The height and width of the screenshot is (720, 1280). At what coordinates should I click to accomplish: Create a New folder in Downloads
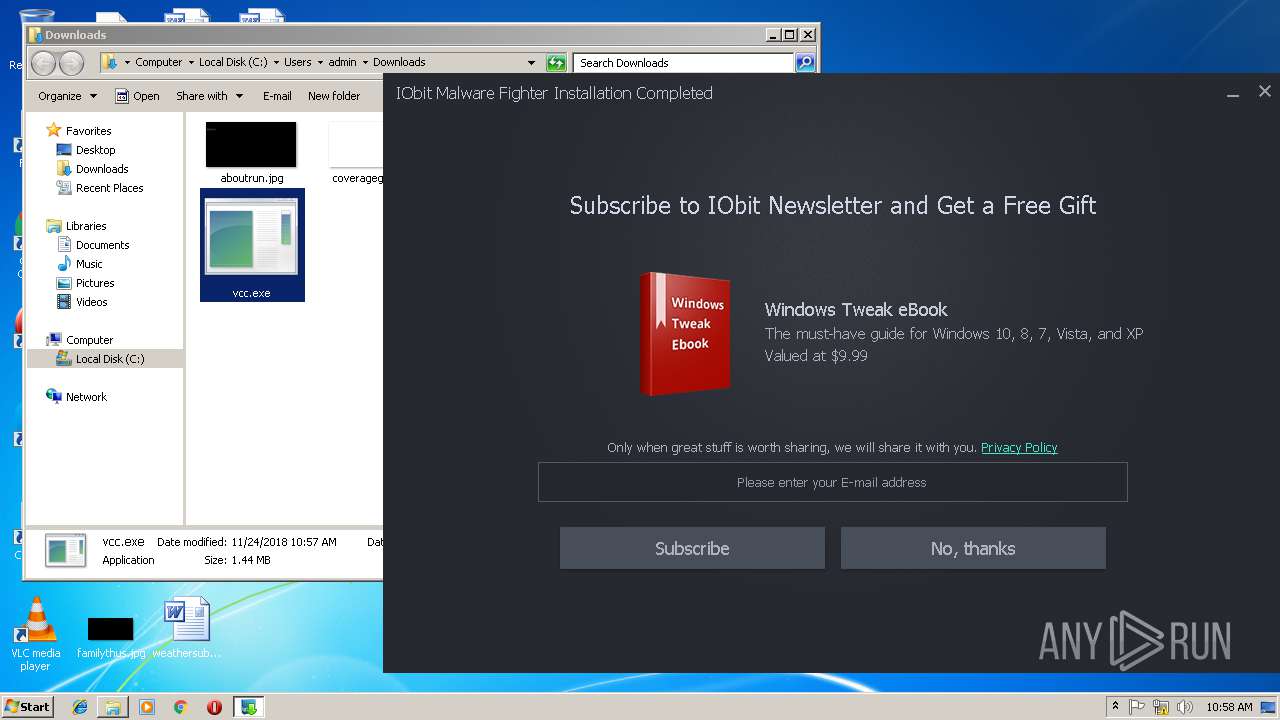coord(334,96)
